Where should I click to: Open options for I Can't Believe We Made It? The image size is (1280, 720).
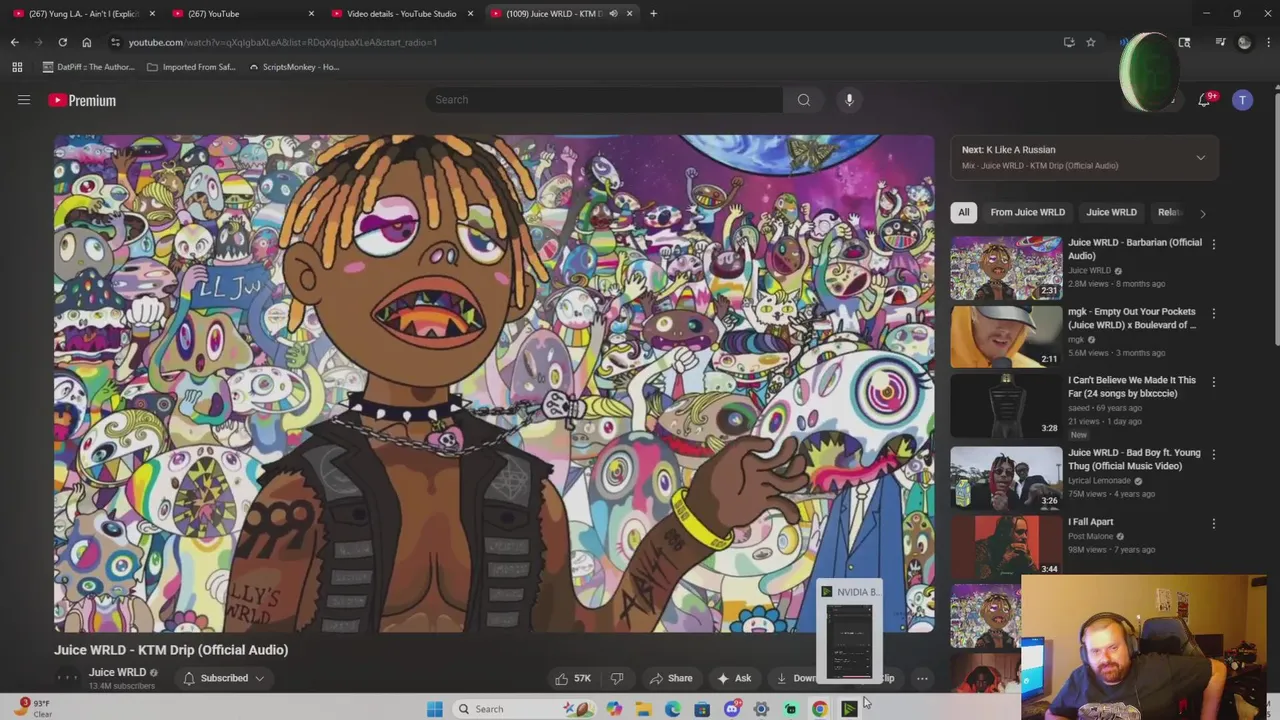click(1213, 382)
